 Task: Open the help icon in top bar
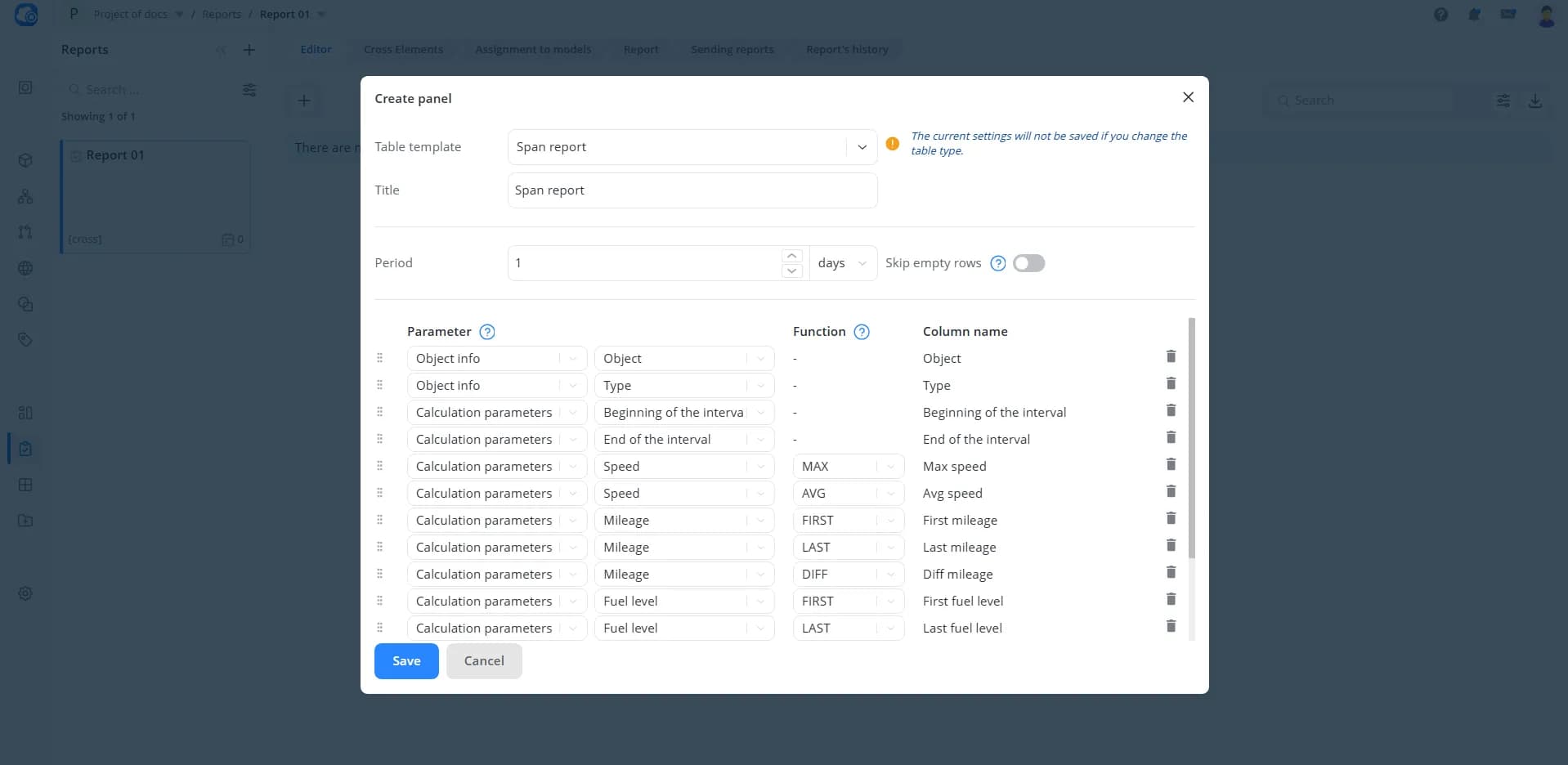(1441, 14)
